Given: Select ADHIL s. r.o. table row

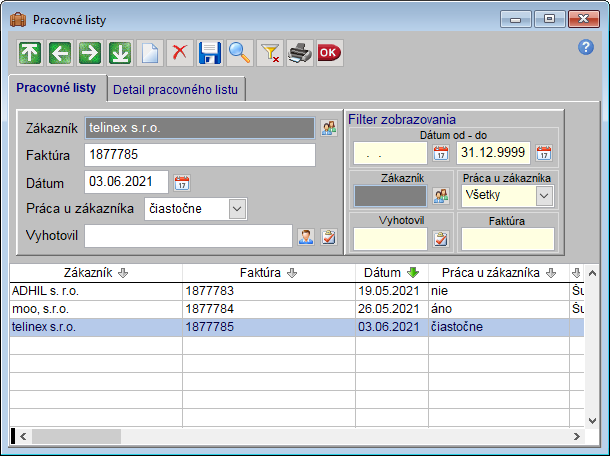Looking at the screenshot, I should tap(95, 290).
